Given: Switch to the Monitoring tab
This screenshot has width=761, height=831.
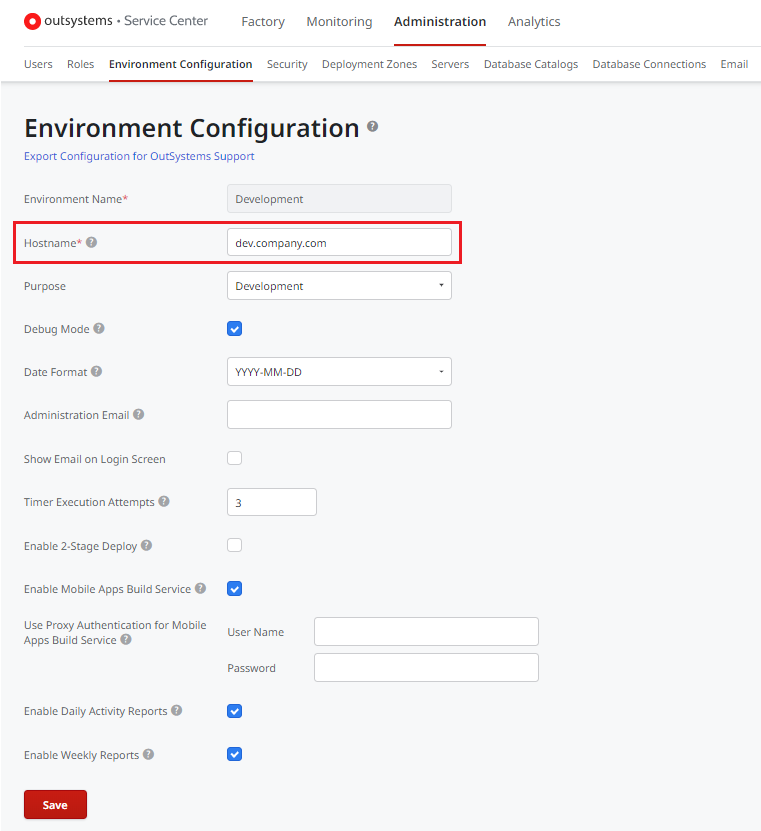Looking at the screenshot, I should coord(339,21).
